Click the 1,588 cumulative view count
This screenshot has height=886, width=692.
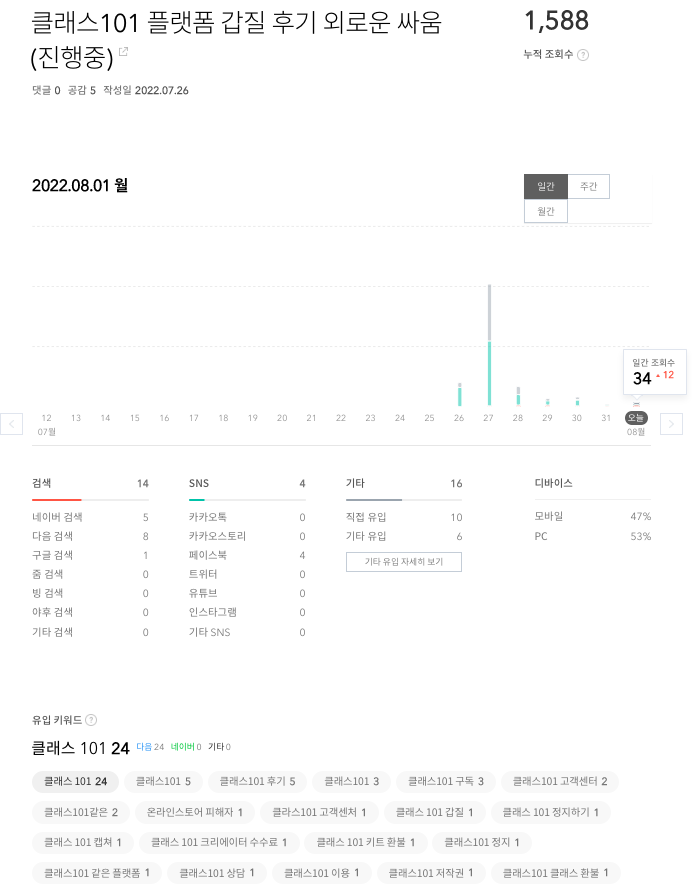(x=556, y=21)
